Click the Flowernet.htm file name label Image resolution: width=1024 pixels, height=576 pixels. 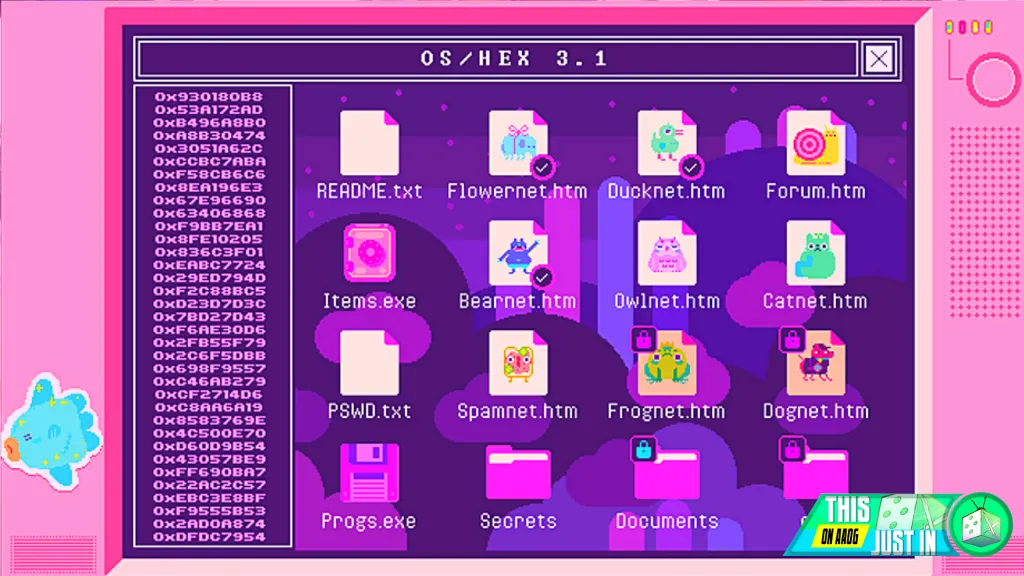pyautogui.click(x=517, y=191)
